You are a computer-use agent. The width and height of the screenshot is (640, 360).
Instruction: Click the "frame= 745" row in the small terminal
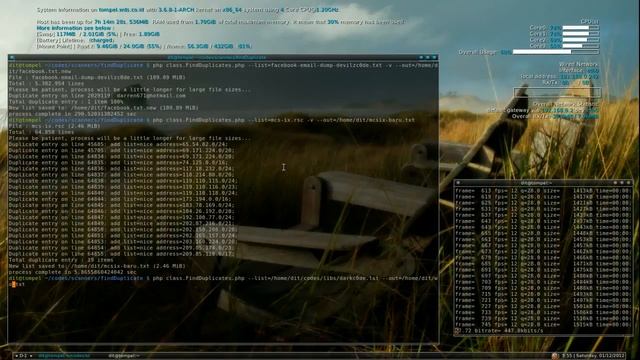pos(543,324)
